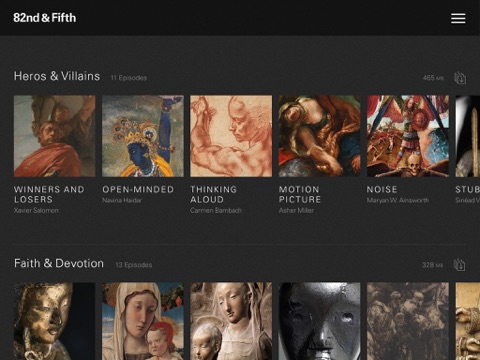Screen dimensions: 480x360
Task: Click curator name Xavier Salomon
Action: click(x=36, y=210)
